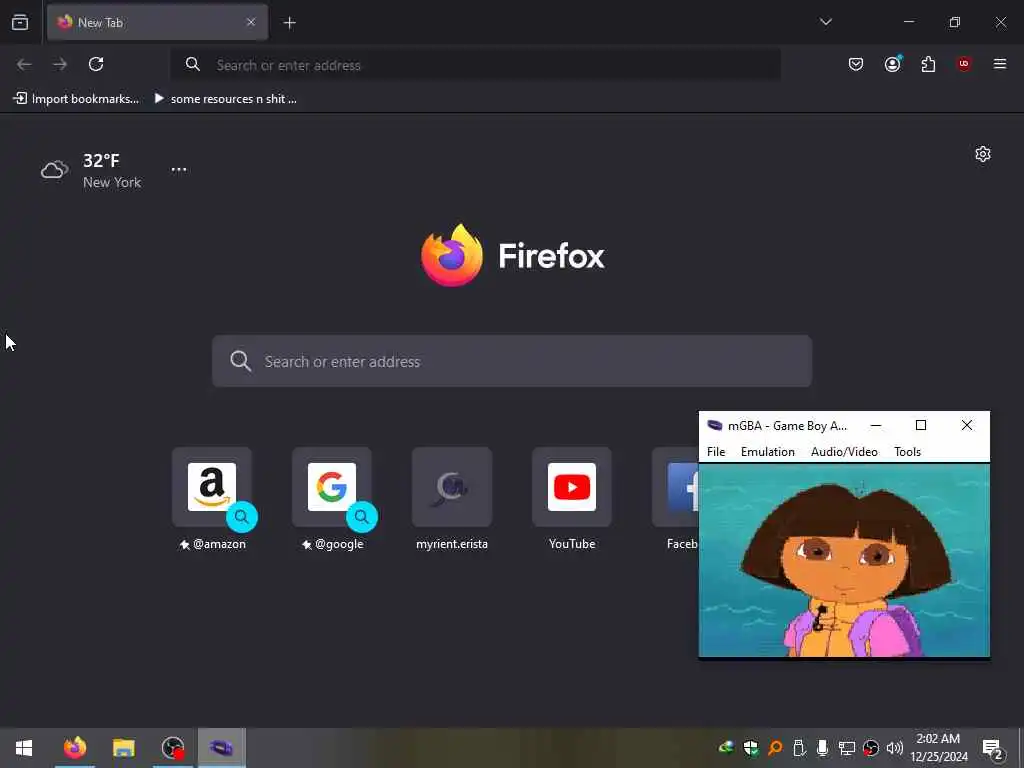Open Firefox View tab list icon
The height and width of the screenshot is (768, 1024).
[x=20, y=22]
